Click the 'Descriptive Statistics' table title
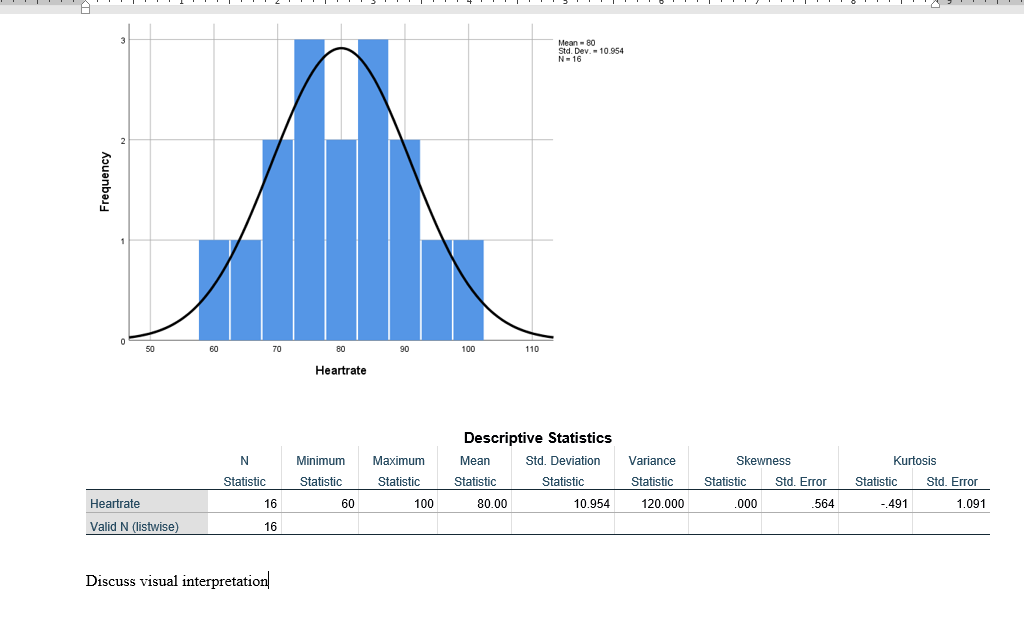The image size is (1024, 621). pos(537,438)
